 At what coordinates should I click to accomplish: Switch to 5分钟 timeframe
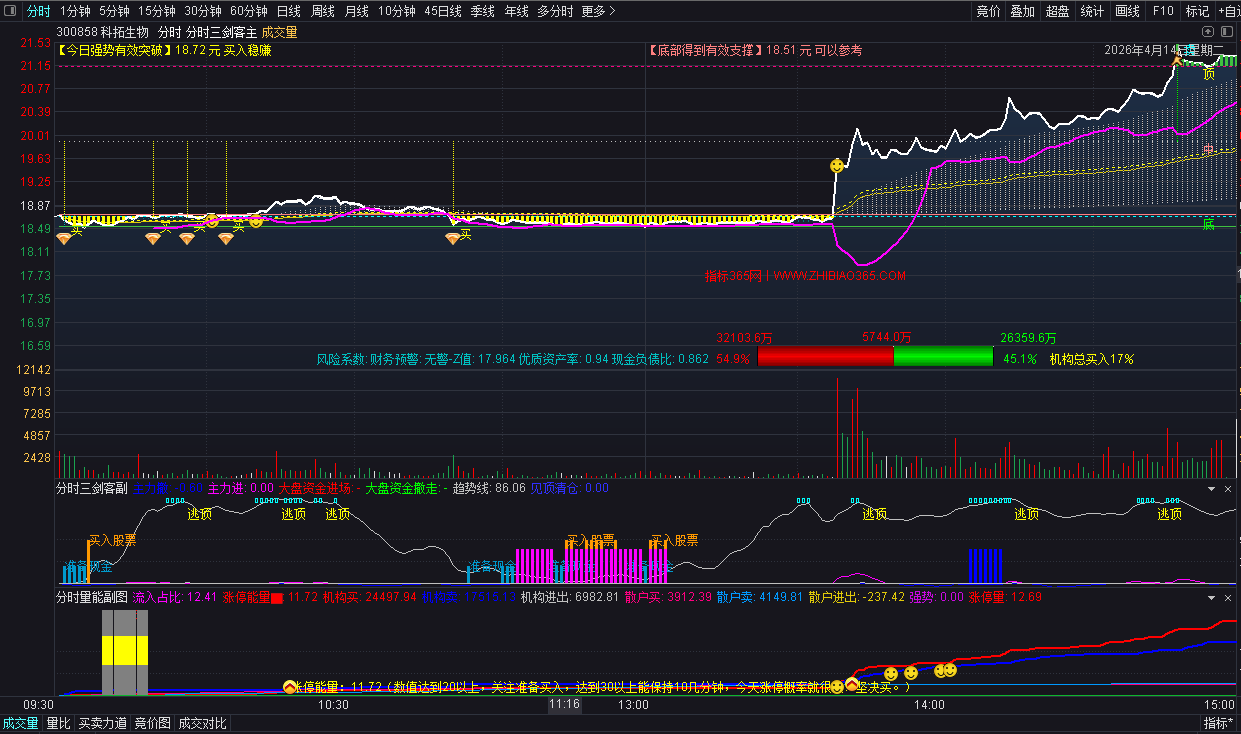point(114,11)
